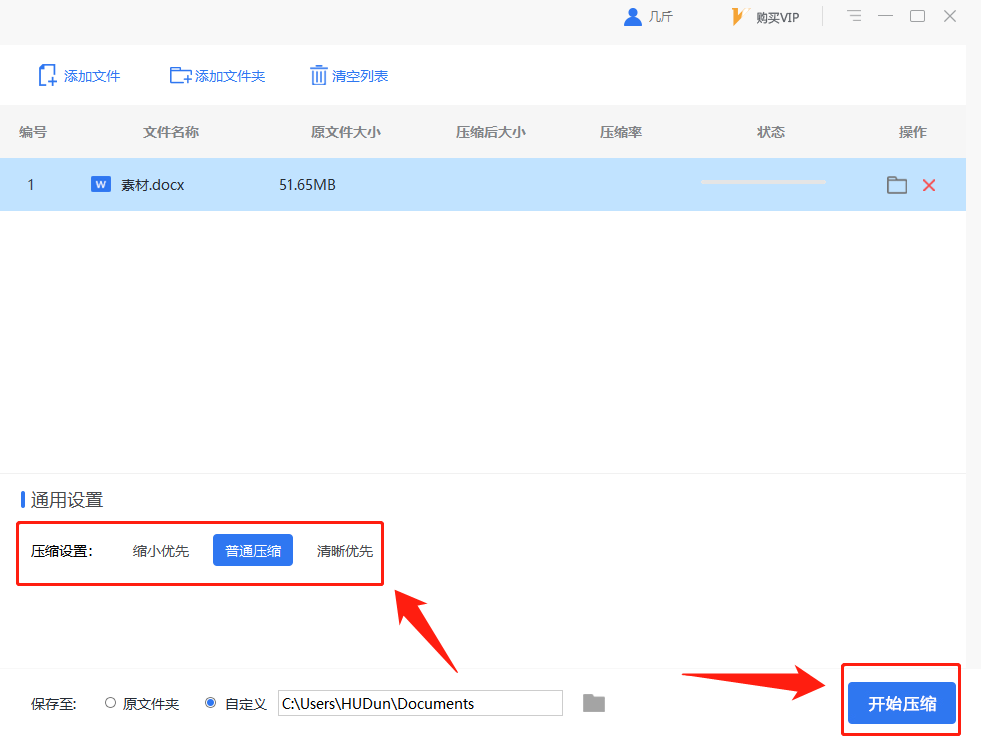Click the save path input field
The width and height of the screenshot is (981, 737).
[420, 703]
